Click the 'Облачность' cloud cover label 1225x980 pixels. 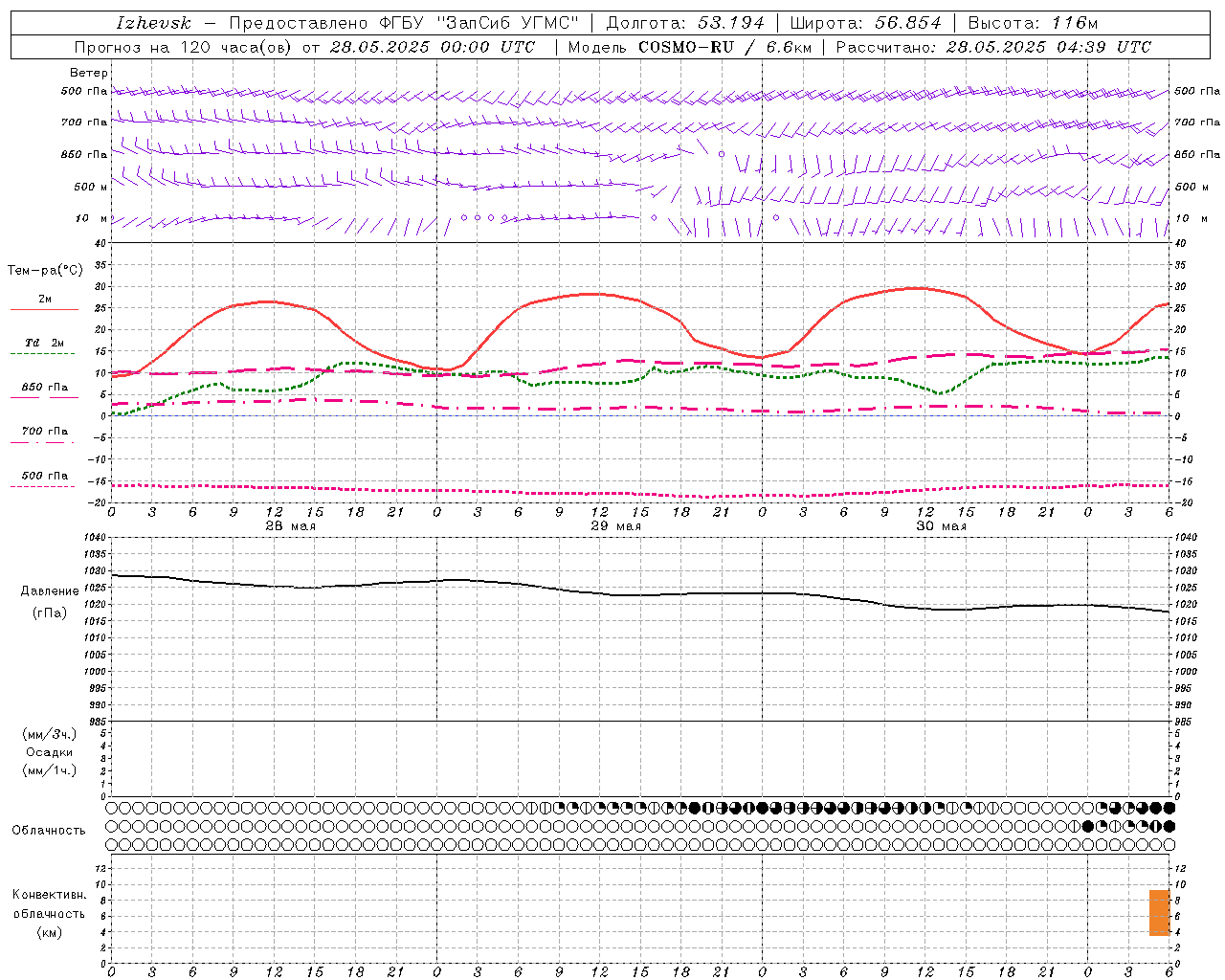click(49, 831)
